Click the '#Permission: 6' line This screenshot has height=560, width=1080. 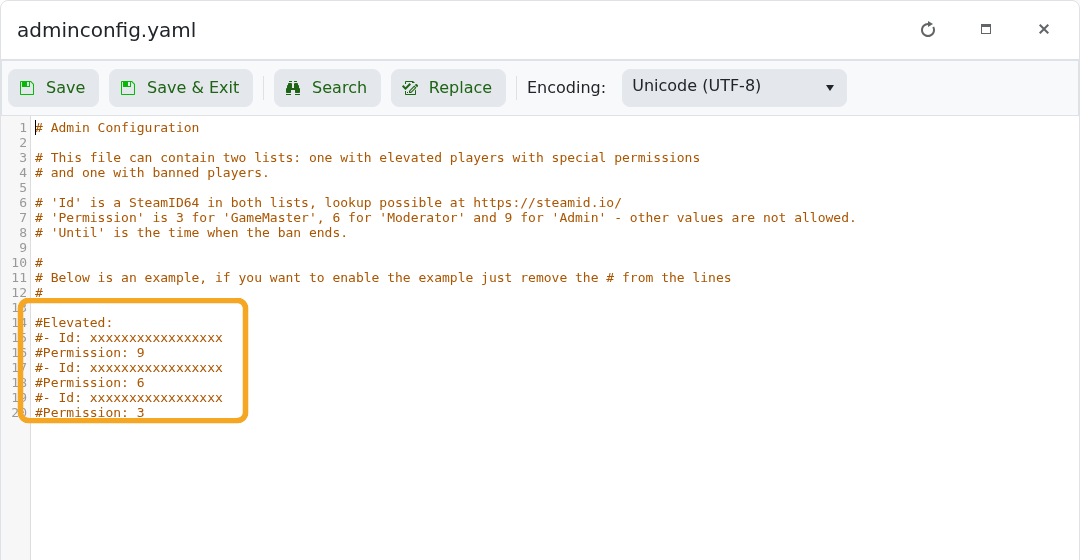tap(90, 382)
